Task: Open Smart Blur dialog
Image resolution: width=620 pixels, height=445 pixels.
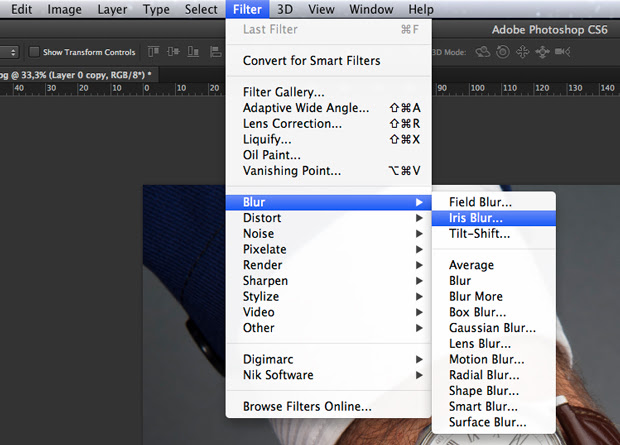Action: 494,407
